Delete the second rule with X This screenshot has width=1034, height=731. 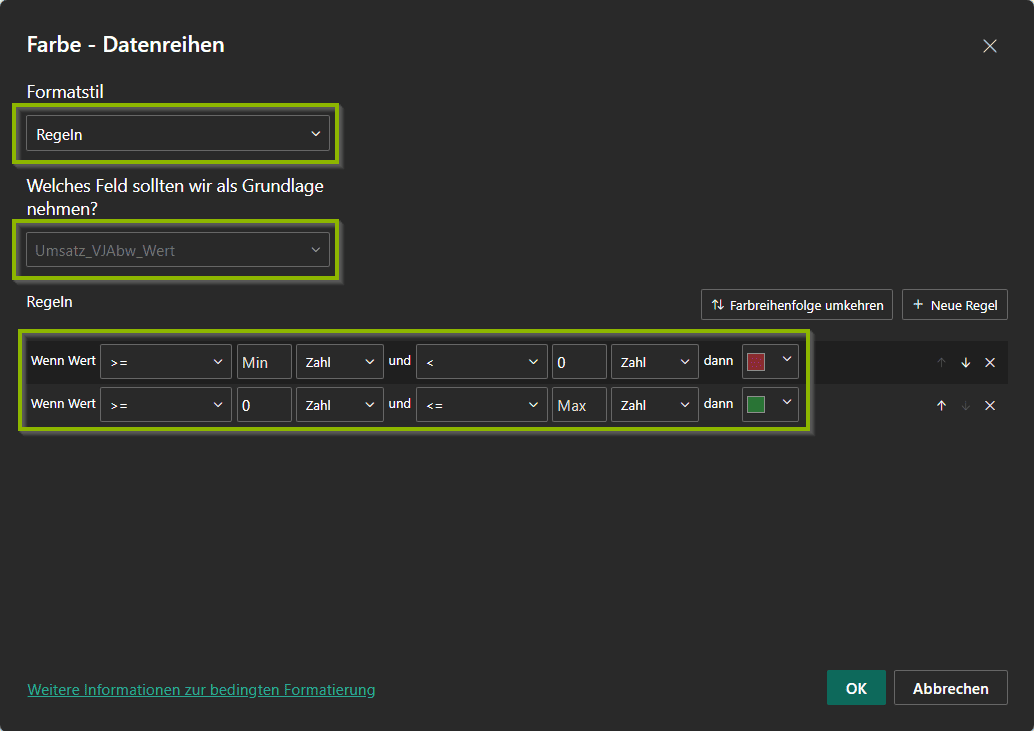[990, 405]
